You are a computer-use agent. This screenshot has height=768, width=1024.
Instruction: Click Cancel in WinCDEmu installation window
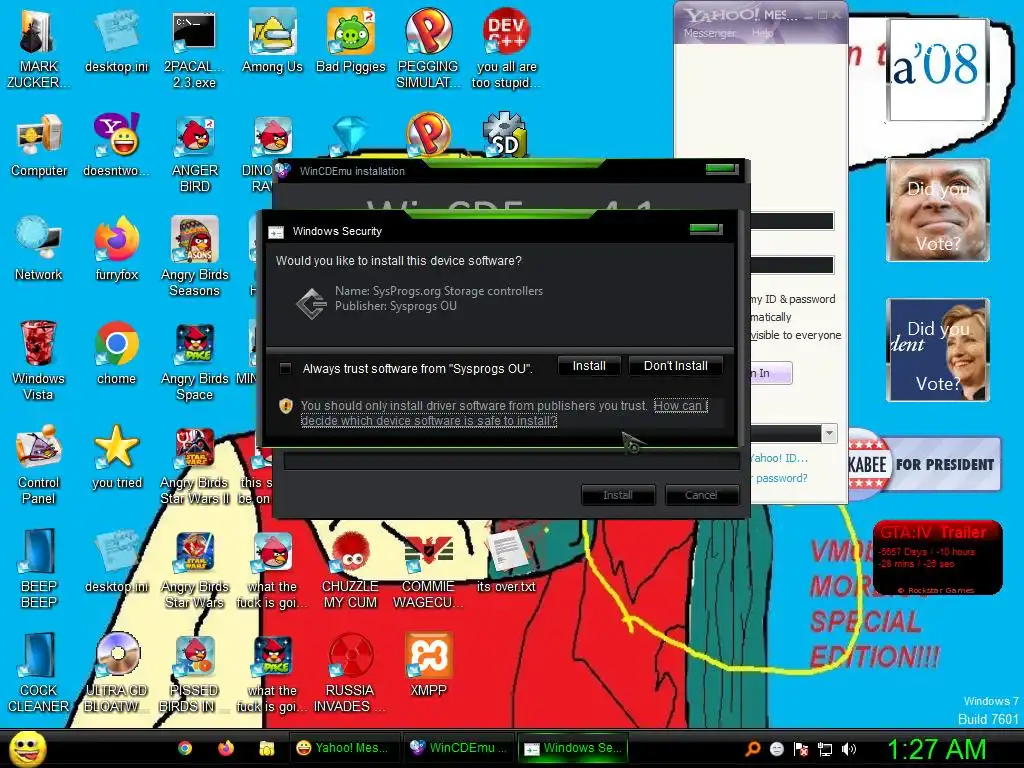701,495
